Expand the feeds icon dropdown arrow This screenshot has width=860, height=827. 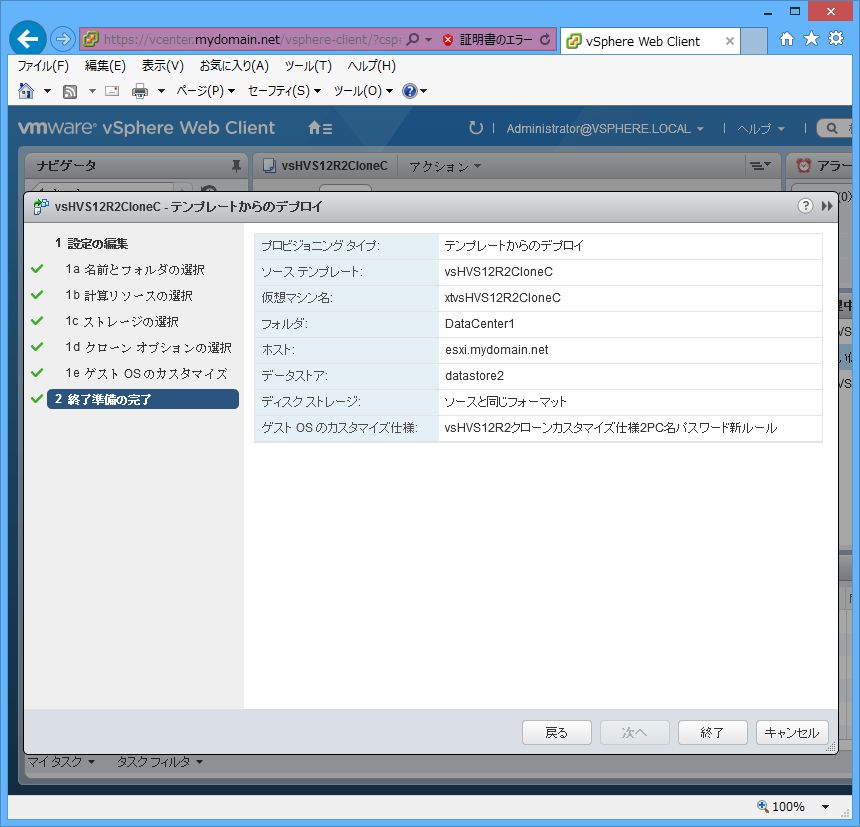92,91
